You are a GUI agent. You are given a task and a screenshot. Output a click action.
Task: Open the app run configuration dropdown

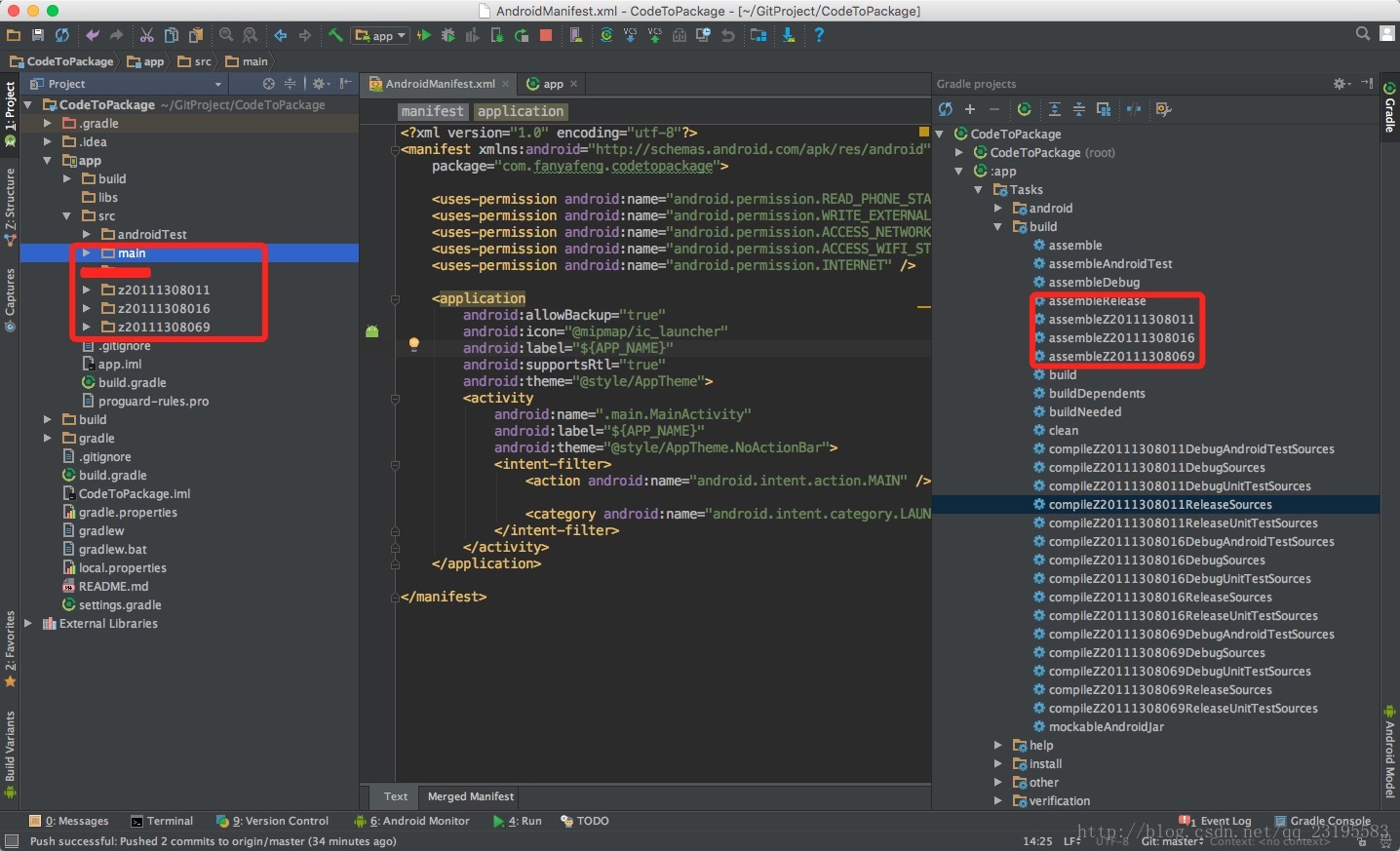coord(380,35)
